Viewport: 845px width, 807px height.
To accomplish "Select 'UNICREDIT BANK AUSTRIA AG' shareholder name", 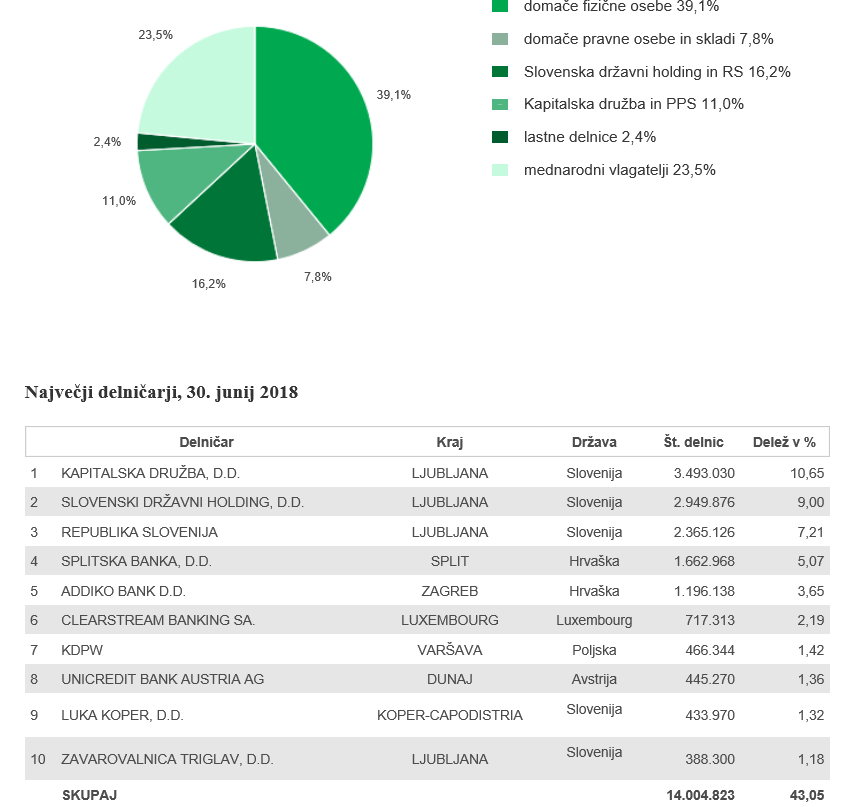I will point(162,679).
